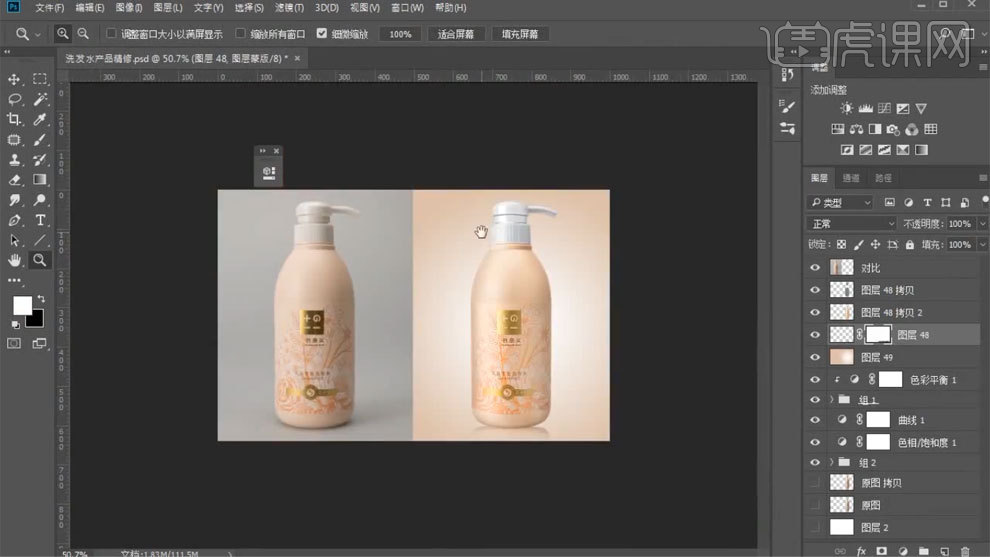Add a Levels adjustment
This screenshot has height=557, width=990.
click(866, 109)
